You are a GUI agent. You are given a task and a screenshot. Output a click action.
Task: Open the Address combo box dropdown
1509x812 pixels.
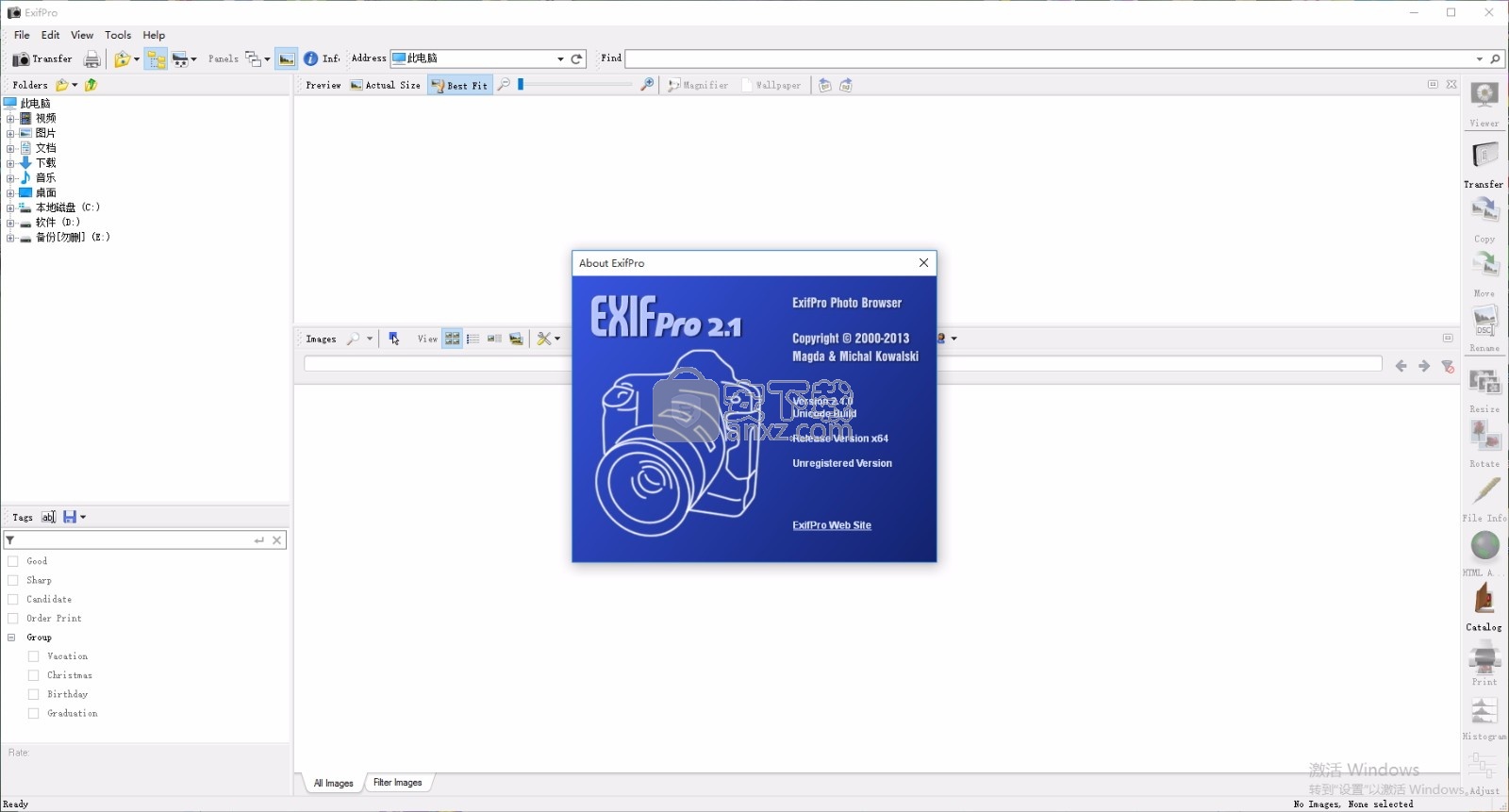[560, 58]
